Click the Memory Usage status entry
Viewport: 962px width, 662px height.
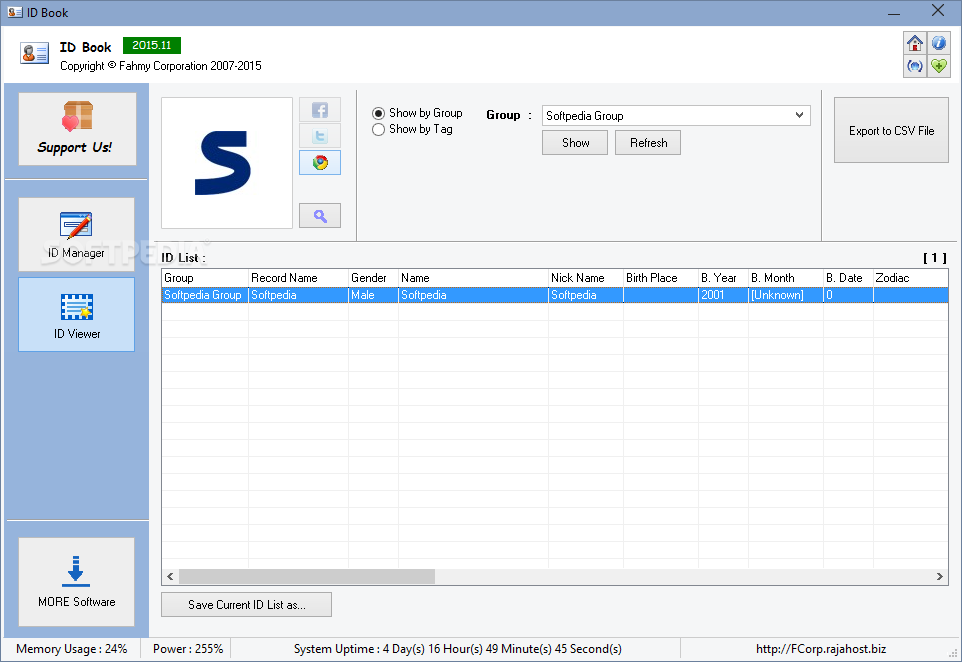72,649
